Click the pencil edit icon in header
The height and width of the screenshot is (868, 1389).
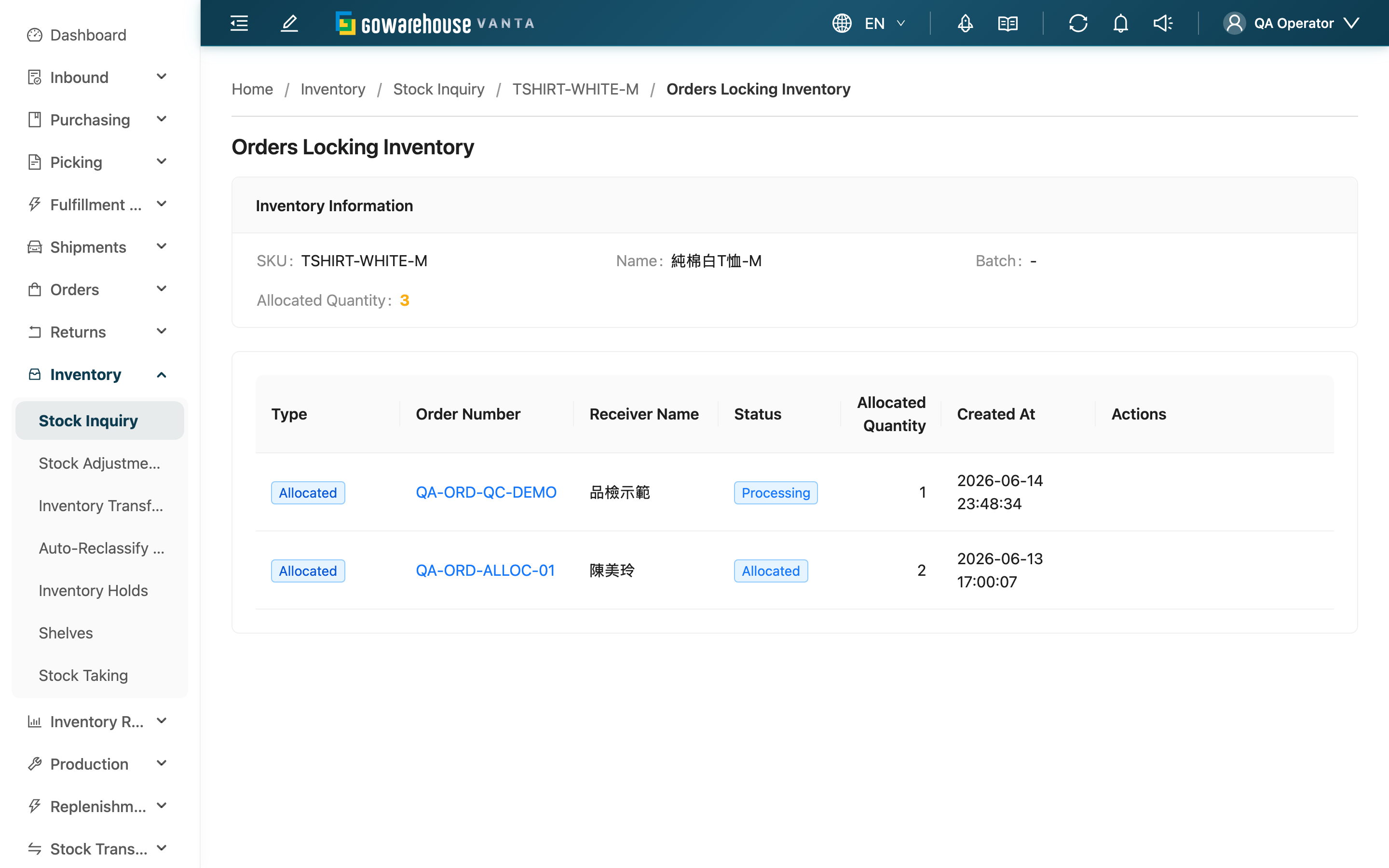289,23
